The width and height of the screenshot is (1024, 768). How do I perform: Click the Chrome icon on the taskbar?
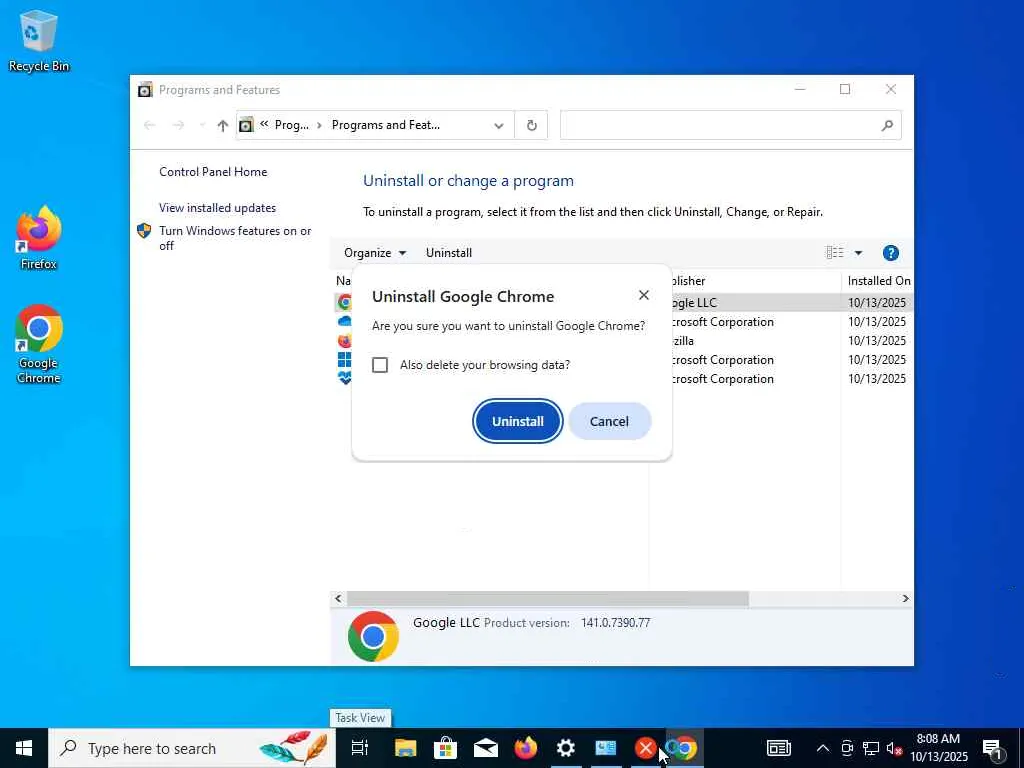(684, 748)
